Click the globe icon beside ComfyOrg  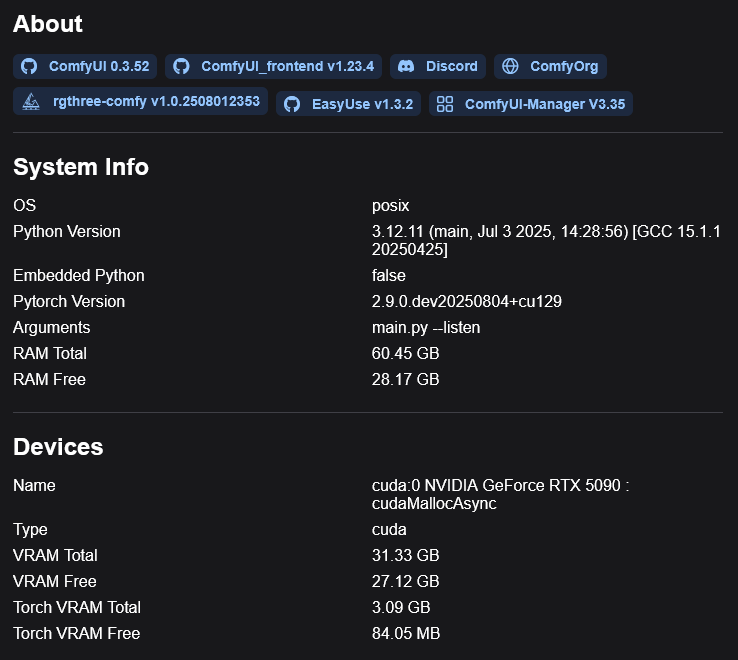point(510,67)
